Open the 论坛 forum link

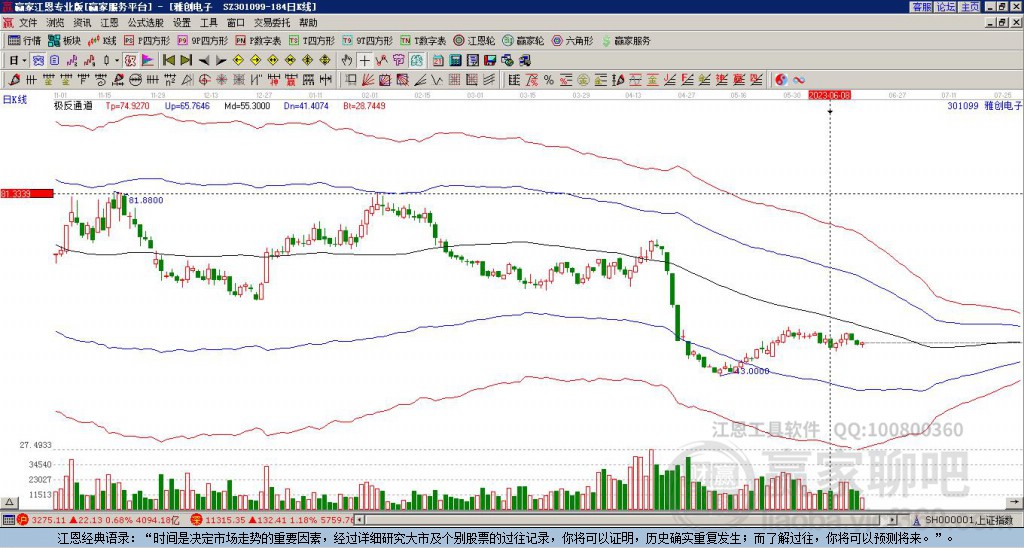pos(946,6)
